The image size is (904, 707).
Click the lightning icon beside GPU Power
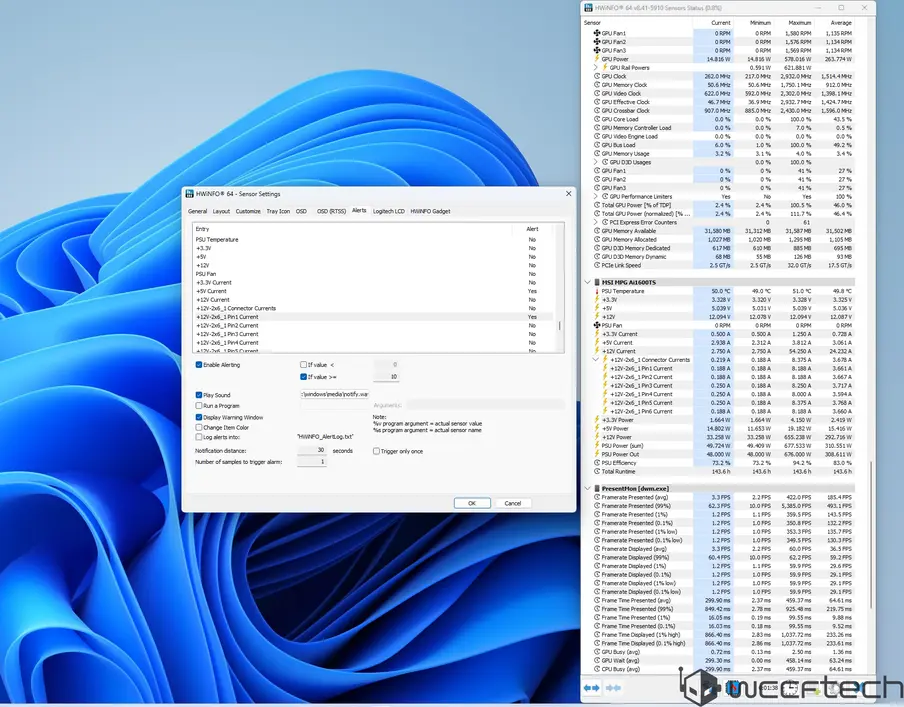pyautogui.click(x=597, y=59)
